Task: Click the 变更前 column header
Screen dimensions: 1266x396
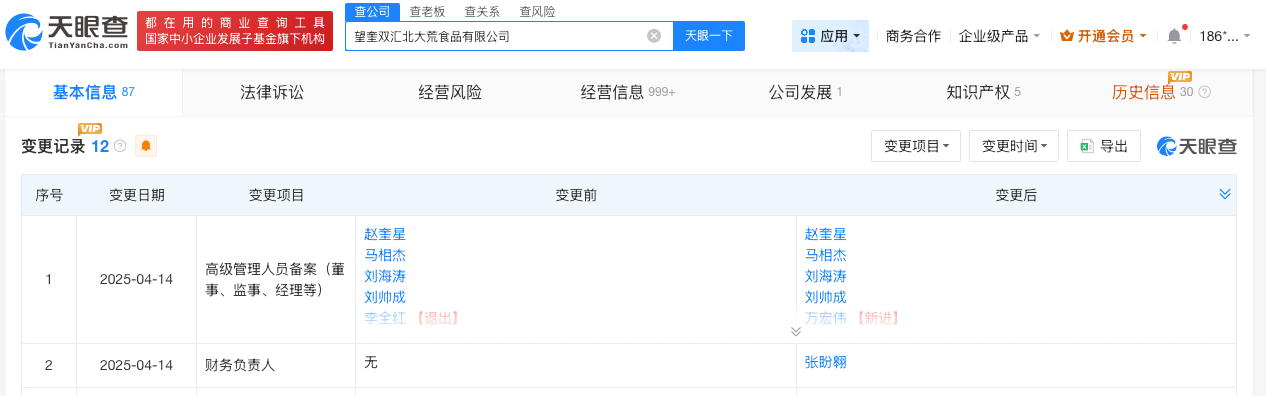Action: tap(576, 195)
